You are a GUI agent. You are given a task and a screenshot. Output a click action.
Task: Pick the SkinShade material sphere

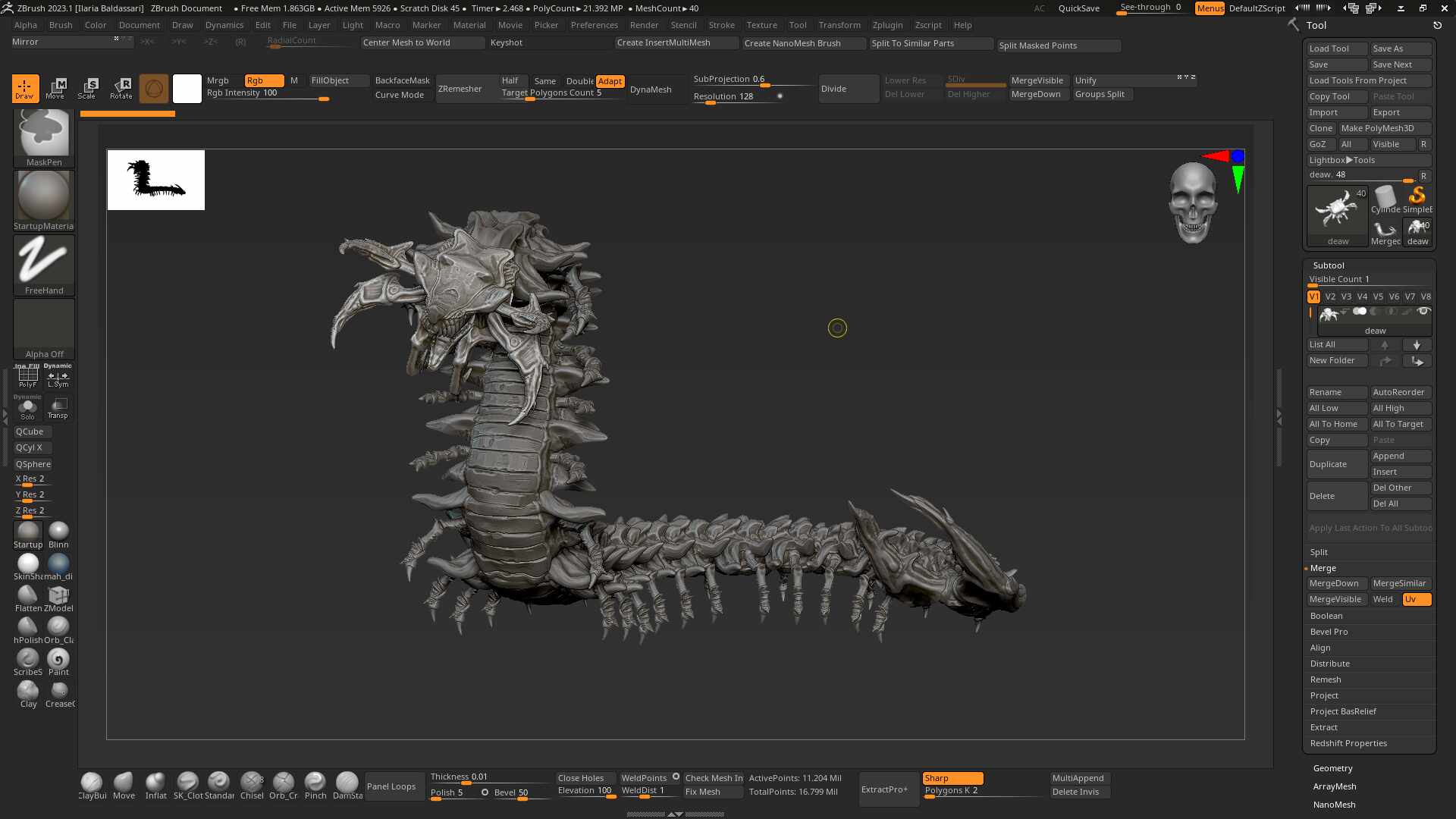[28, 566]
